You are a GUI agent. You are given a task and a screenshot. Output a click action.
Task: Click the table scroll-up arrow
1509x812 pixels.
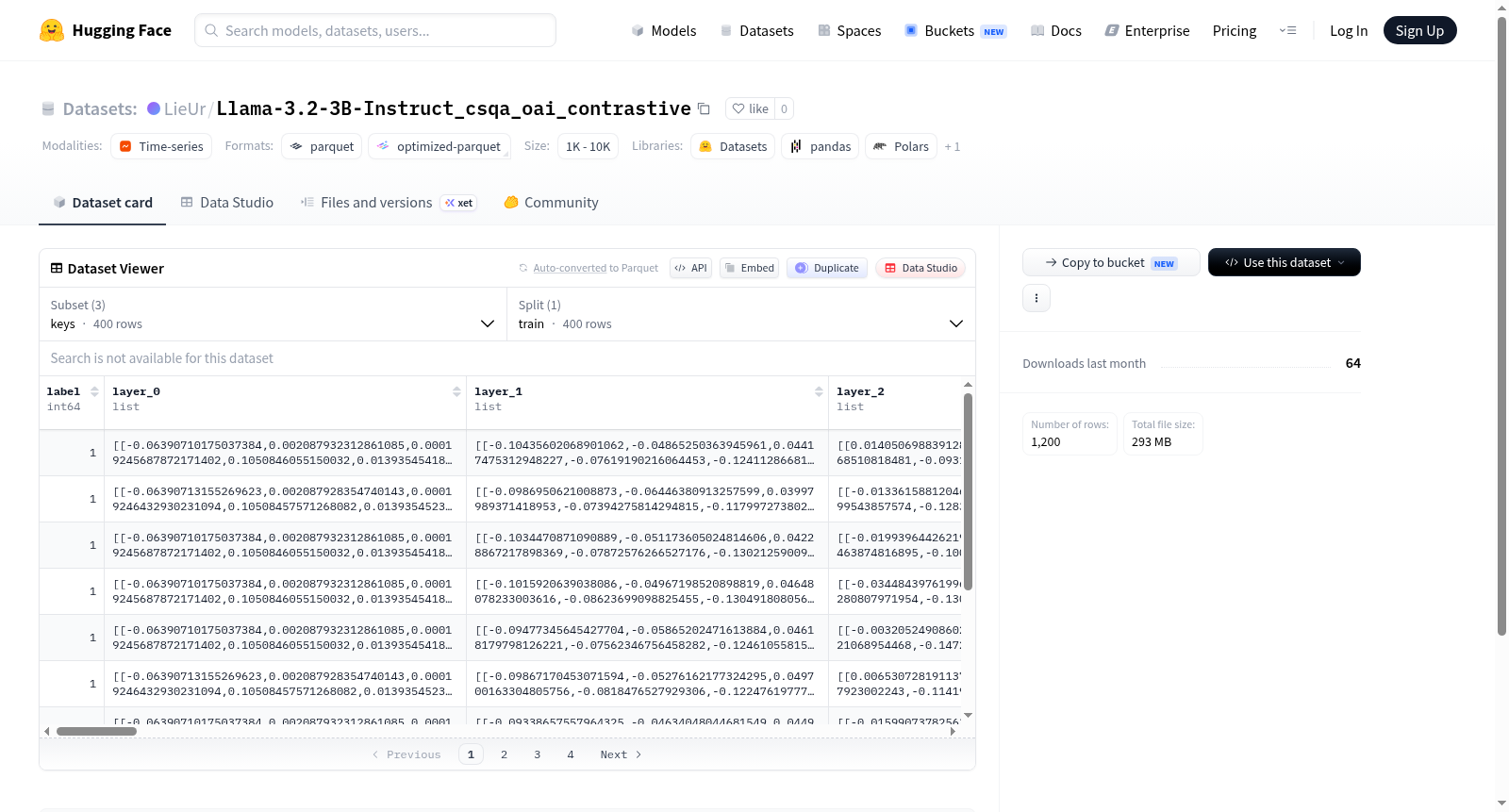(x=968, y=384)
